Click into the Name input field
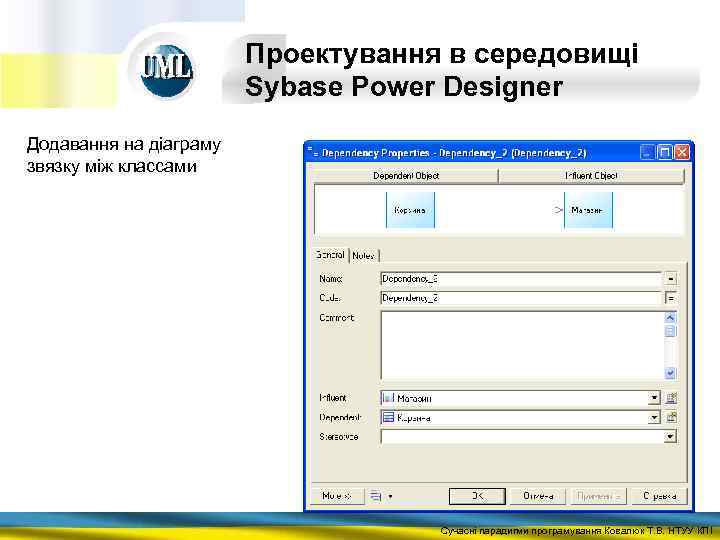720x540 pixels. (x=521, y=279)
